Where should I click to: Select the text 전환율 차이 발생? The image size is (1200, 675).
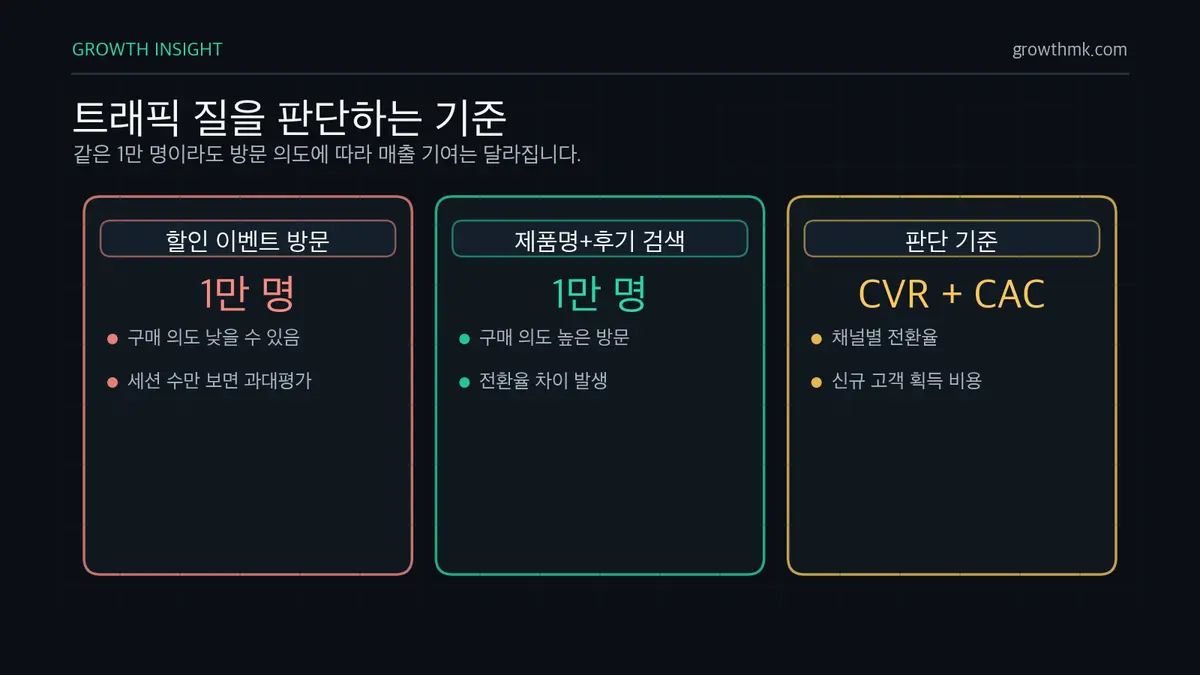tap(543, 381)
